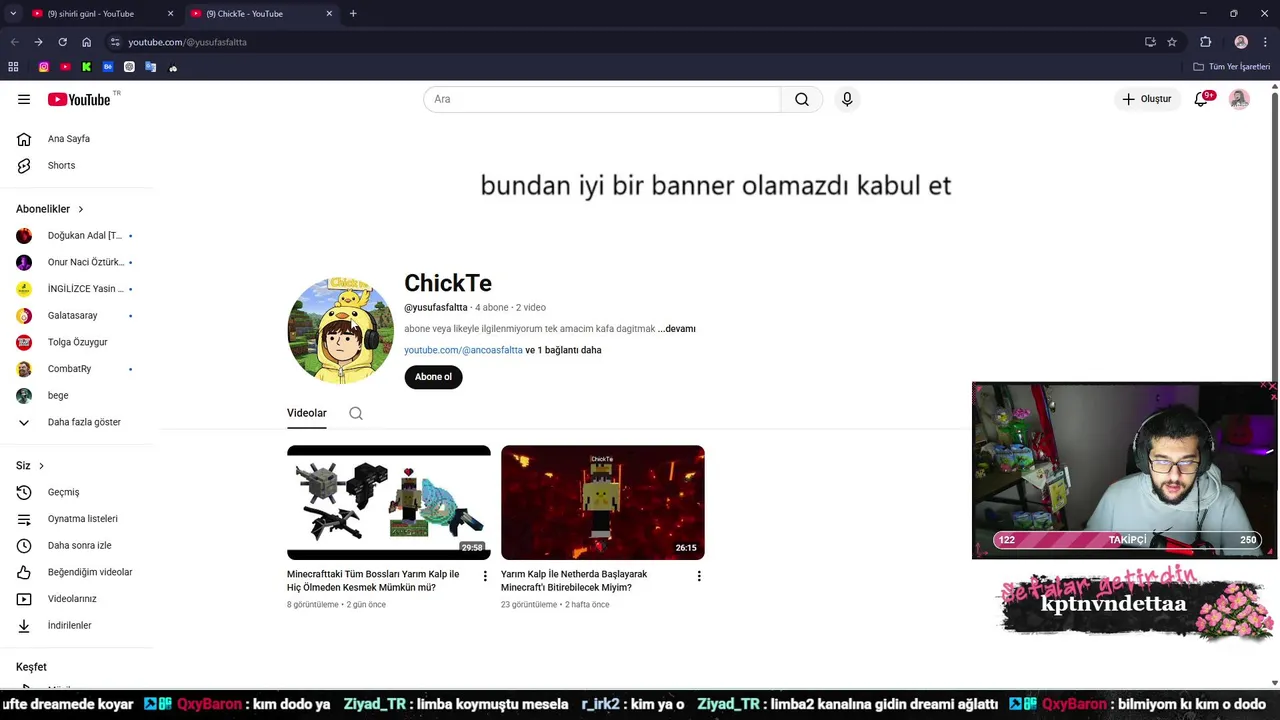Viewport: 1280px width, 720px height.
Task: Click the 29:58 bosses video thumbnail
Action: (x=389, y=502)
